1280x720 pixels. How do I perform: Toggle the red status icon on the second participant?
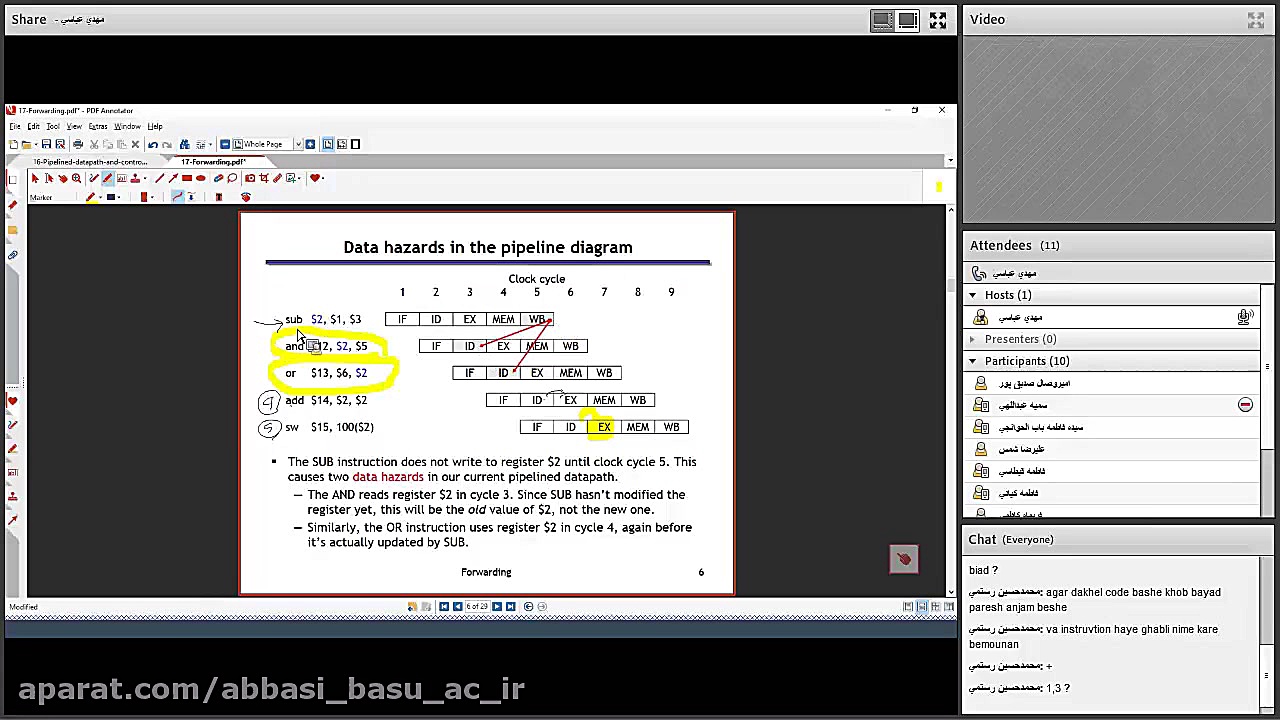pos(1245,405)
